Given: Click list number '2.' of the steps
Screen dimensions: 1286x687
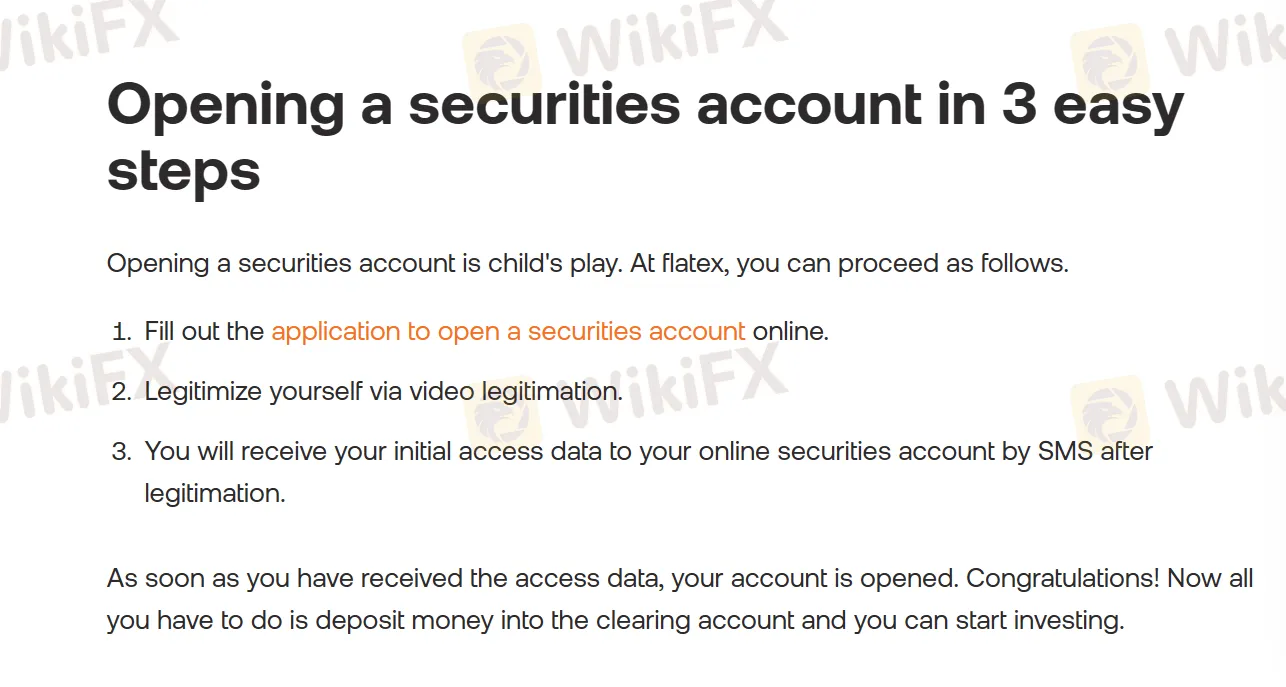Looking at the screenshot, I should pos(121,391).
